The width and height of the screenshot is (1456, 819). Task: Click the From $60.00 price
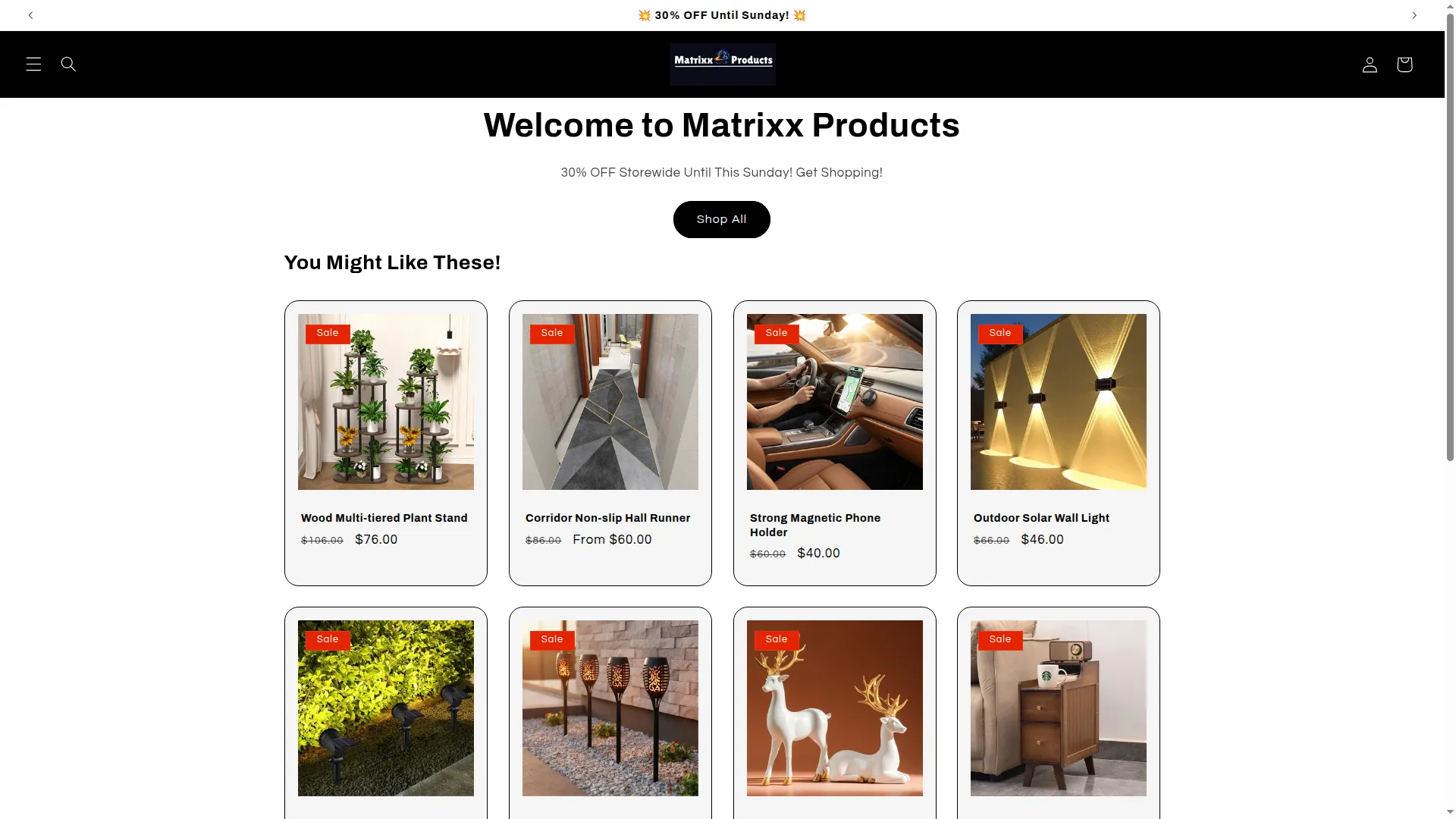click(612, 540)
